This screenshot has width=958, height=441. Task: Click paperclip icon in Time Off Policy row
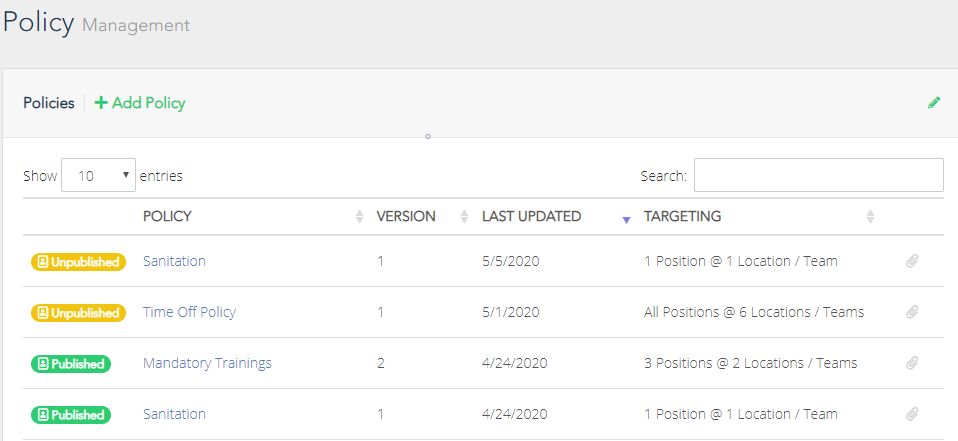[912, 312]
